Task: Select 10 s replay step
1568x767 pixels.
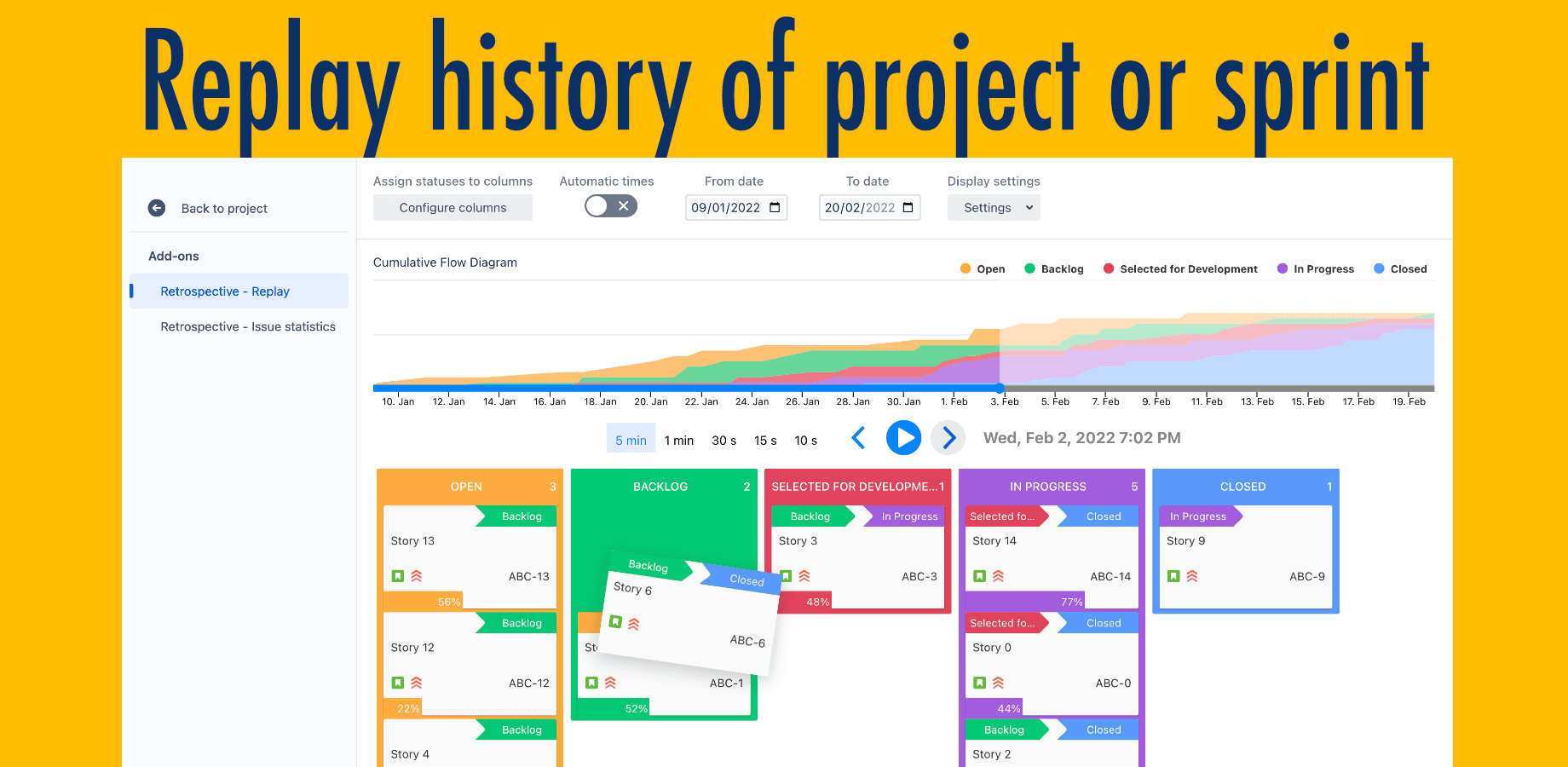Action: click(x=806, y=440)
